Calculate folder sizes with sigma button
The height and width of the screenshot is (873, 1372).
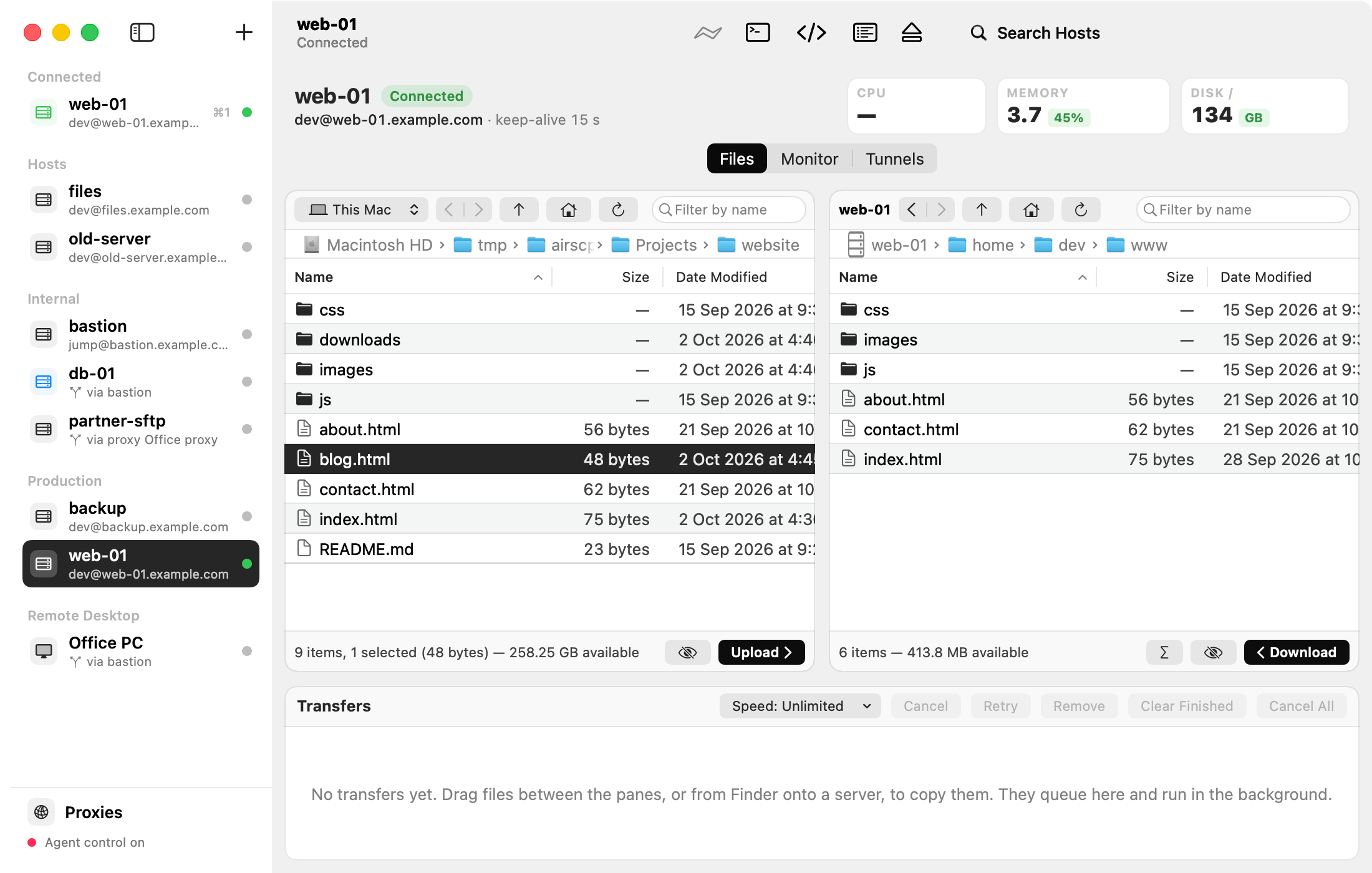point(1164,652)
